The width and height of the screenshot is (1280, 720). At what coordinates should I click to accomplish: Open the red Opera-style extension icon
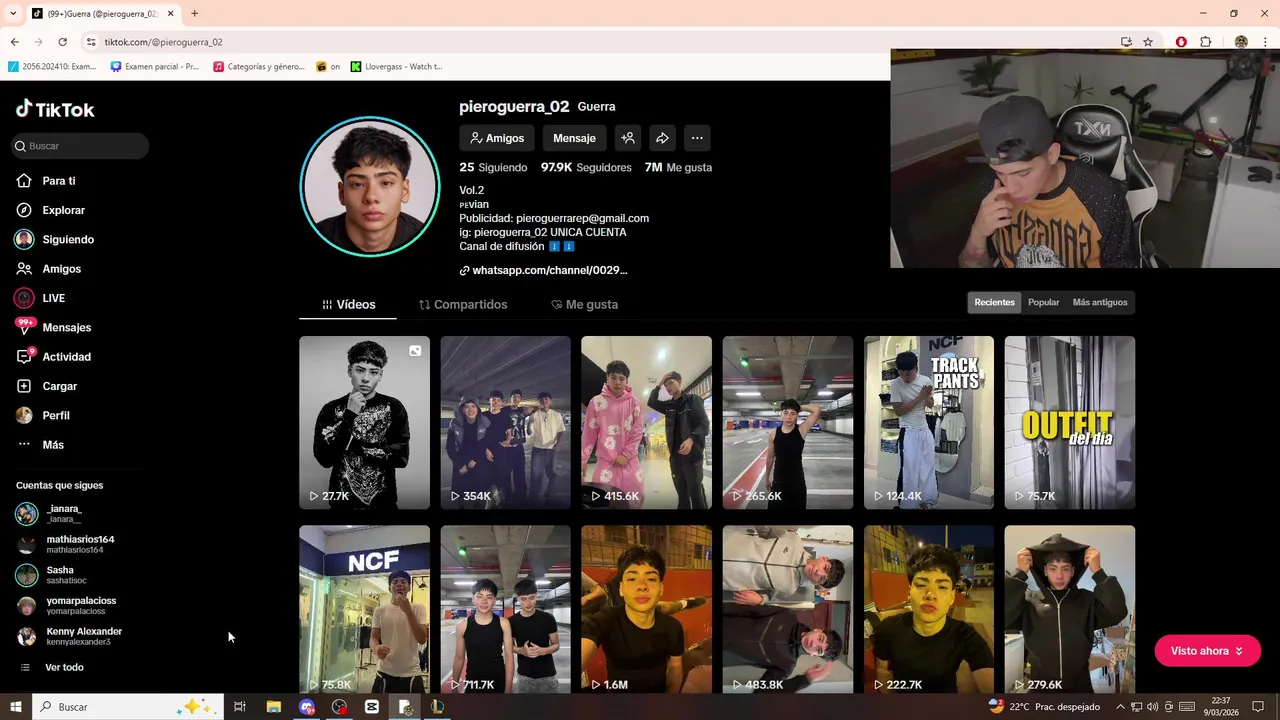pyautogui.click(x=1181, y=42)
